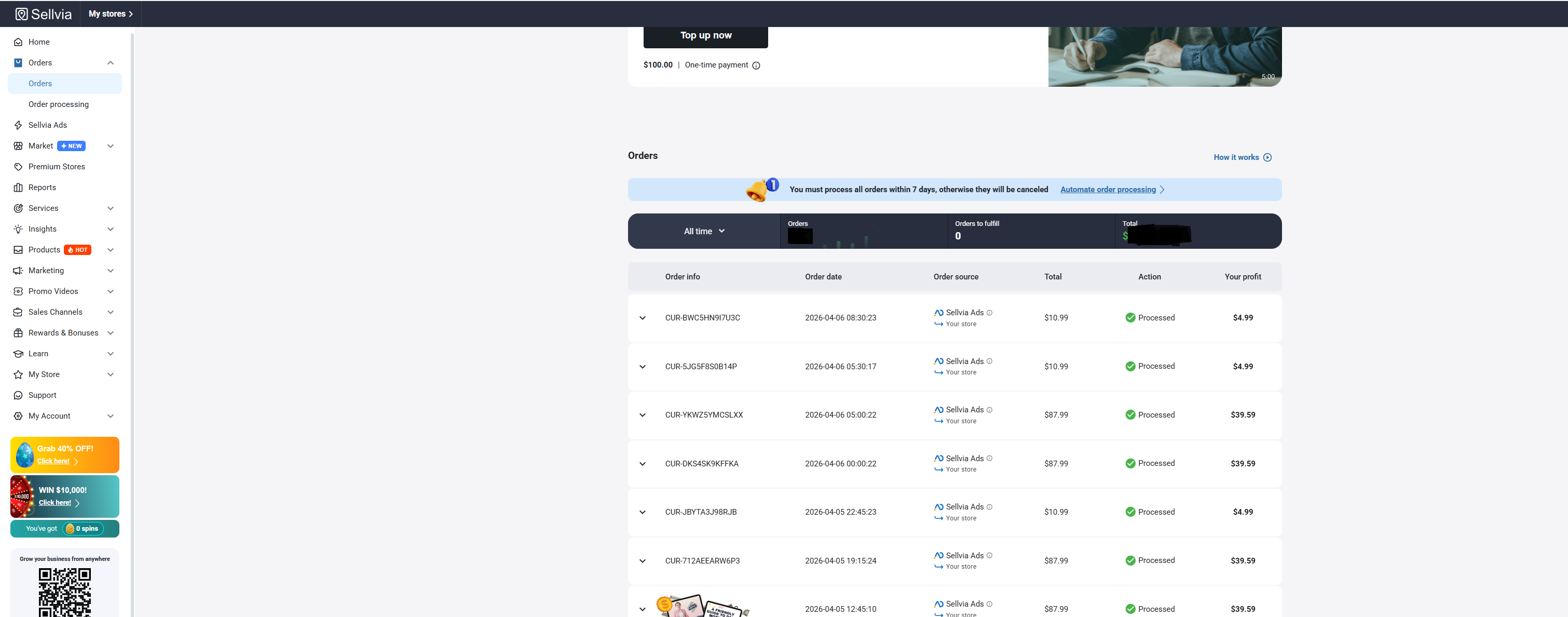Click the Grab 40% OFF banner
This screenshot has width=1568, height=617.
64,454
